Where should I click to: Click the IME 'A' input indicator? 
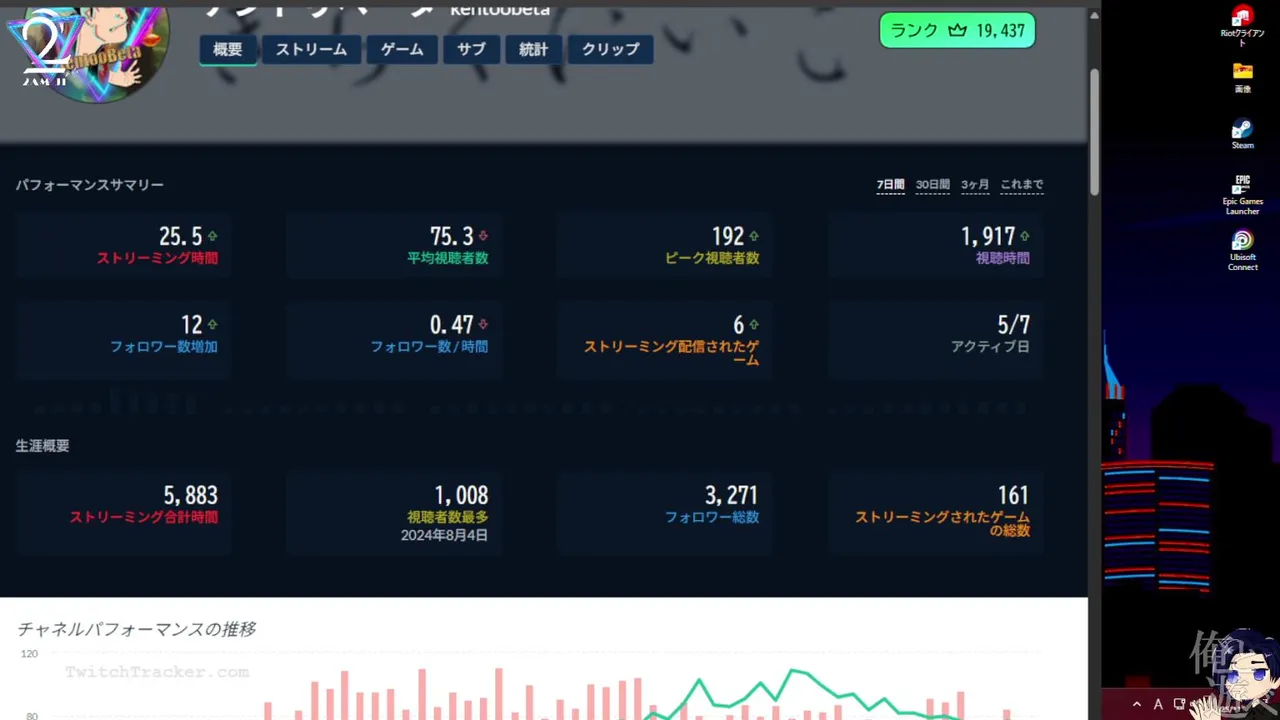[1158, 705]
